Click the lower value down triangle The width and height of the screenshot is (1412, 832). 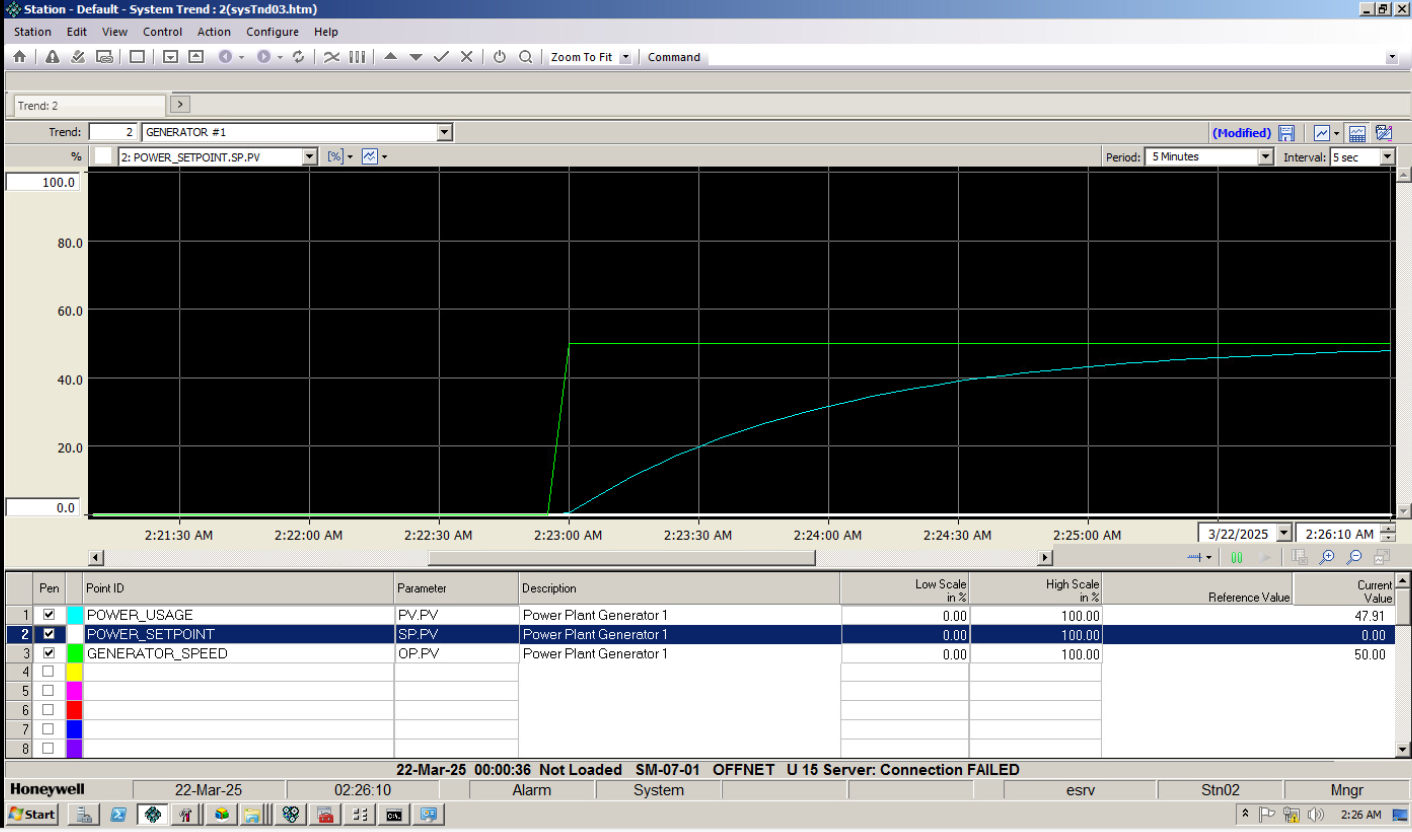pos(416,57)
